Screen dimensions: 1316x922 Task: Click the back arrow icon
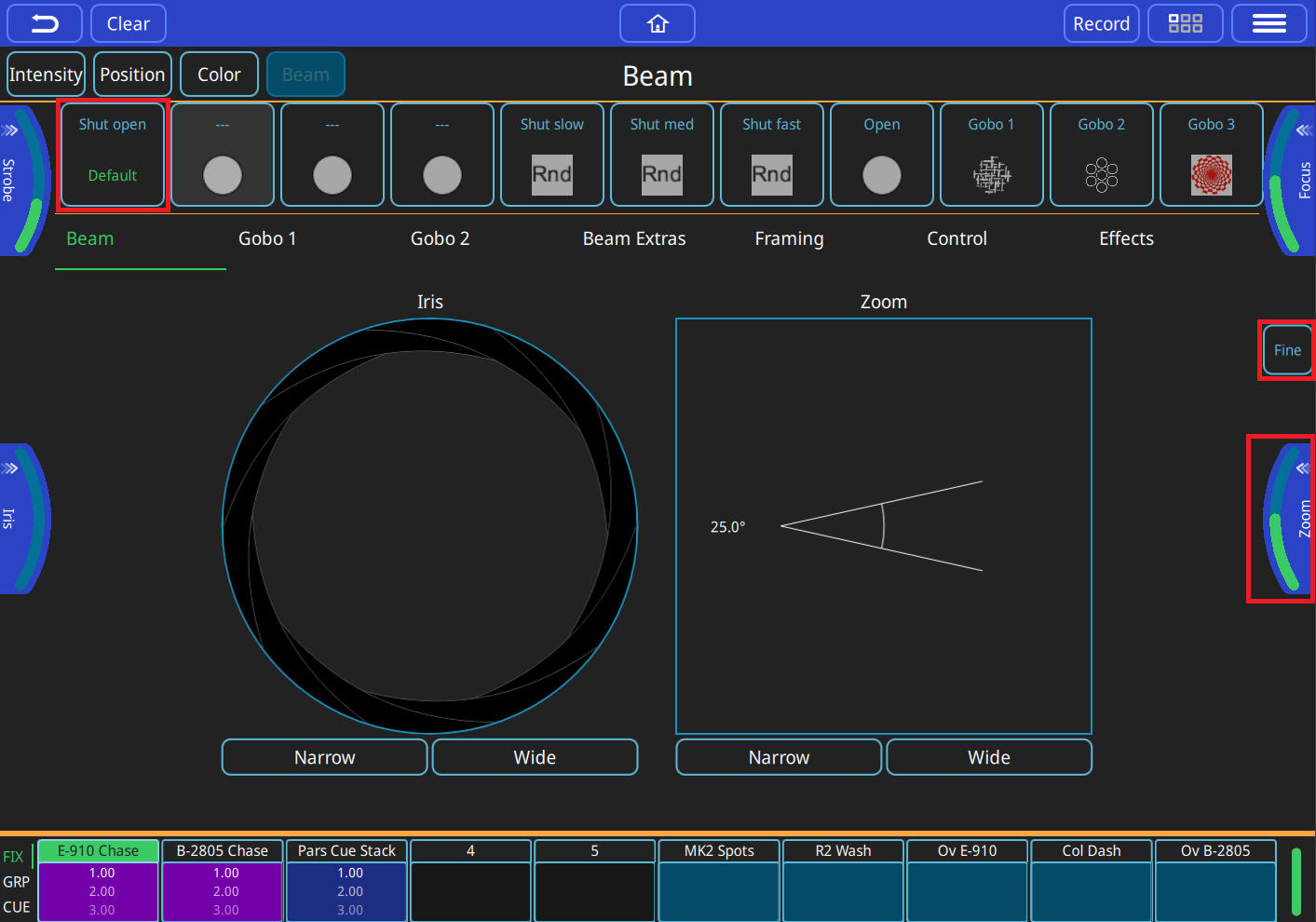pyautogui.click(x=45, y=23)
